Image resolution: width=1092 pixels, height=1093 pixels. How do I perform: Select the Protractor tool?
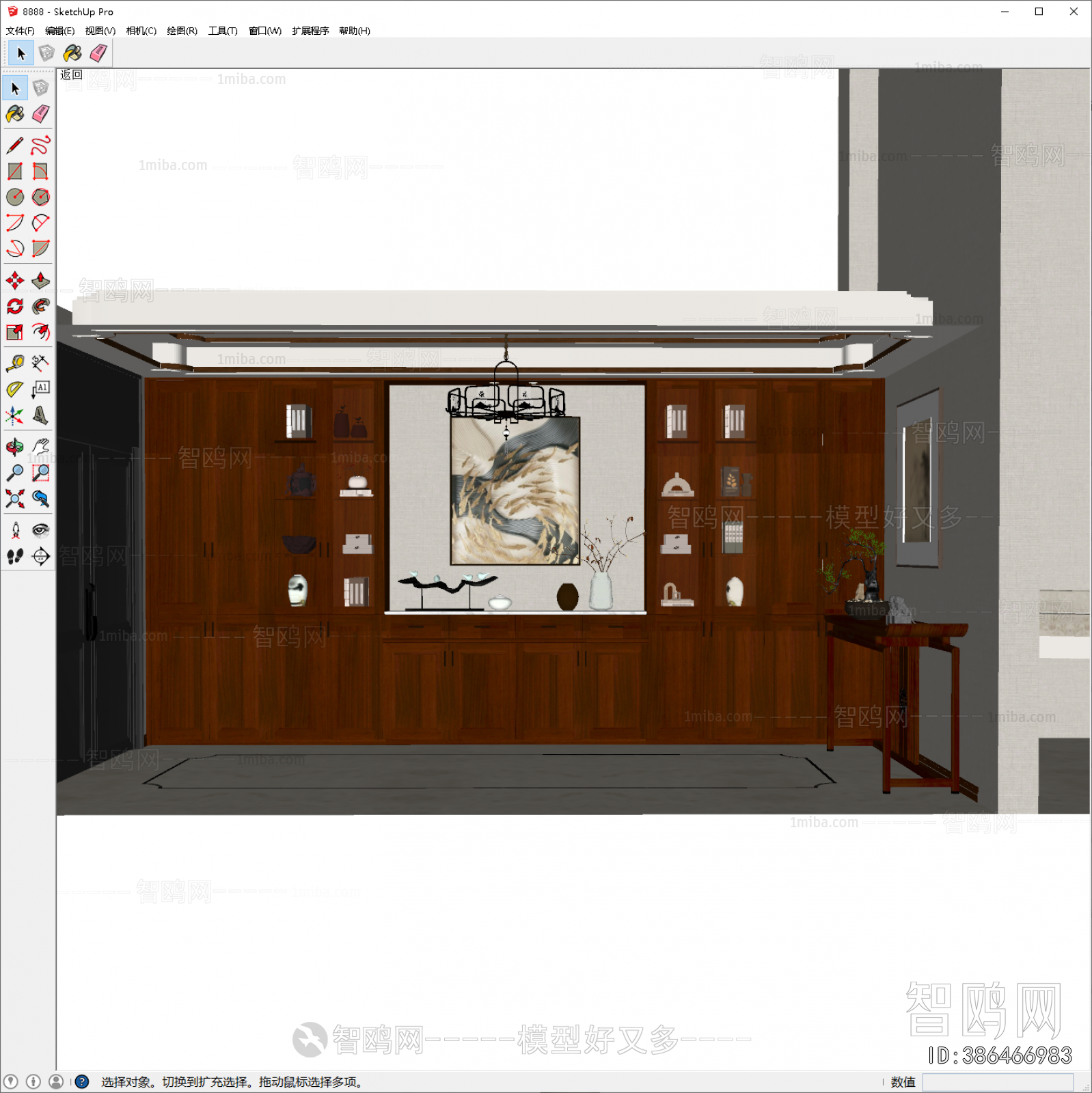[x=16, y=389]
